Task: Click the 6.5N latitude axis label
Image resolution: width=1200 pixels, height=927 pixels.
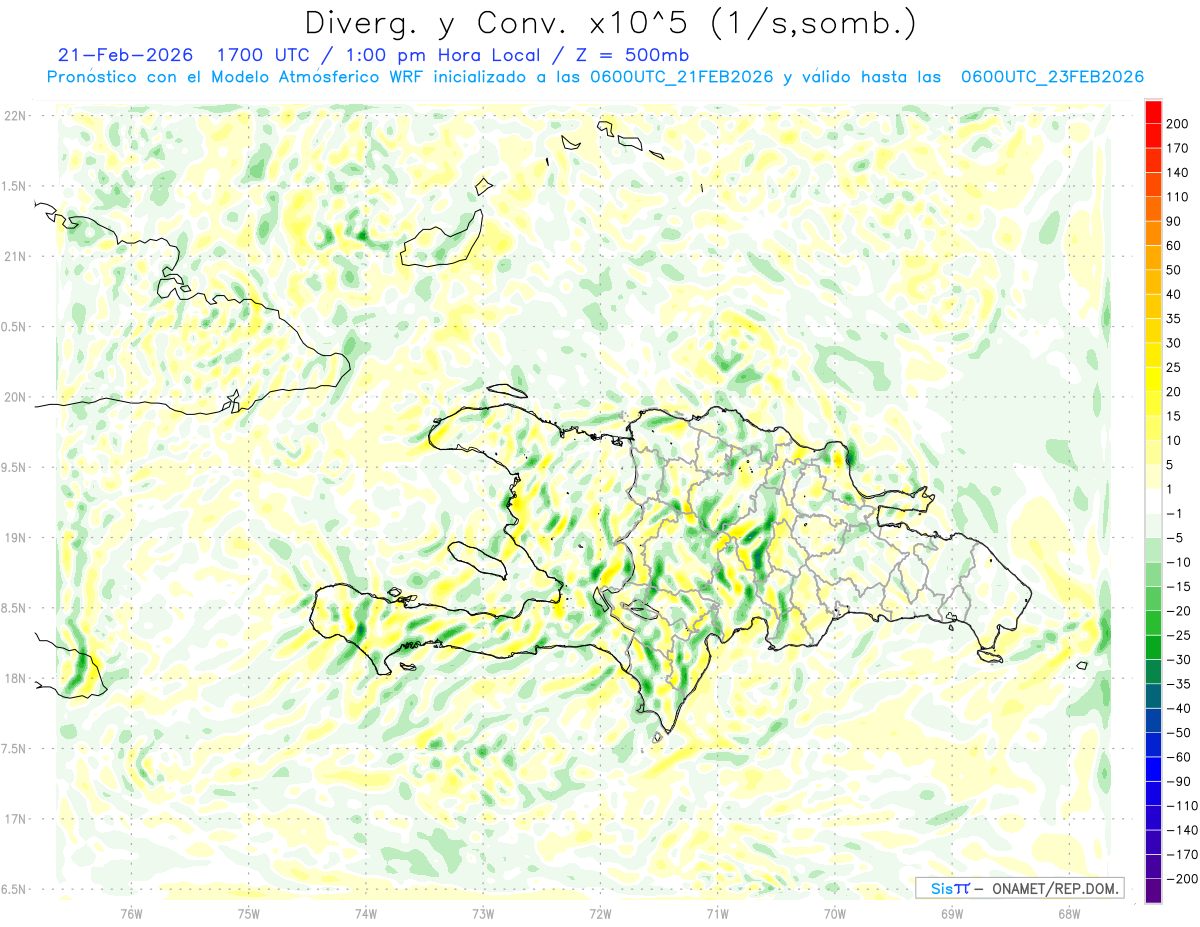Action: tap(15, 889)
